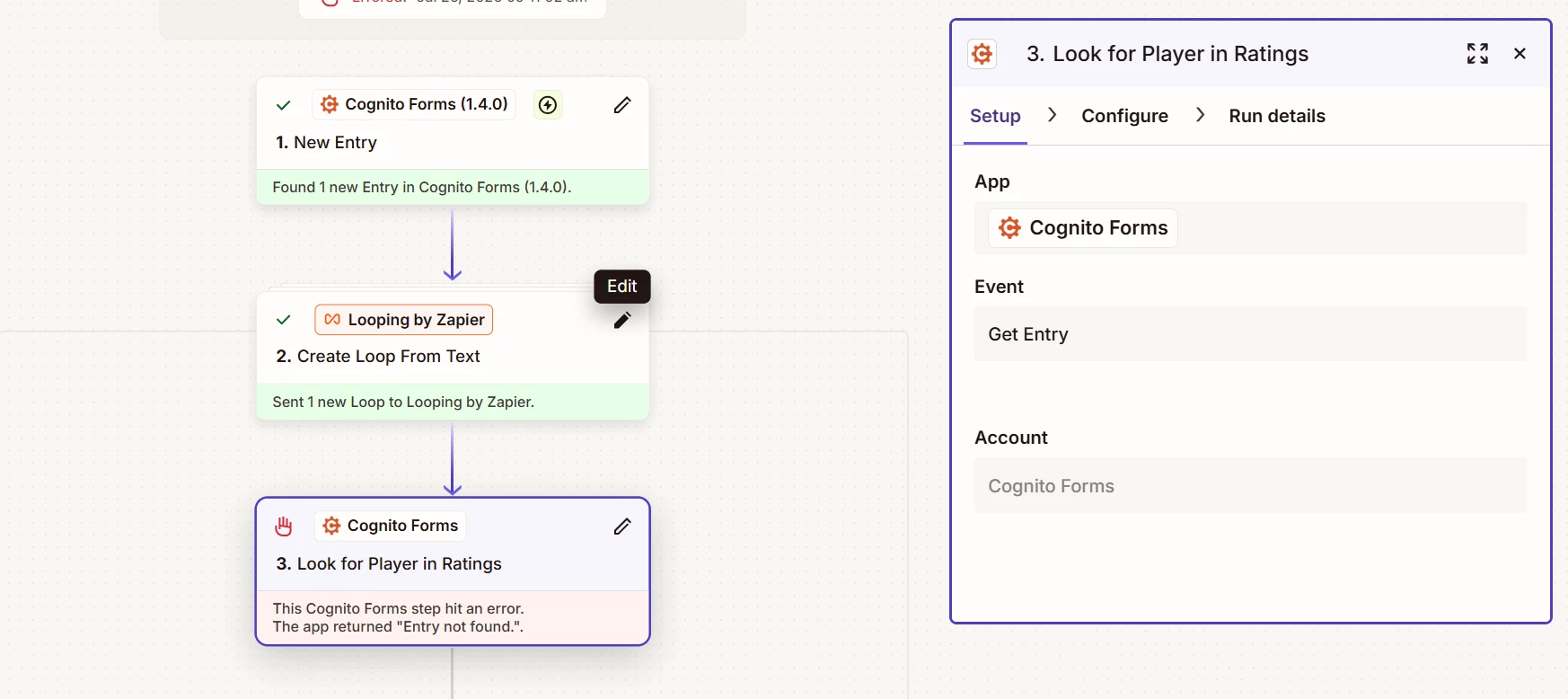The height and width of the screenshot is (699, 1568).
Task: Edit the New Entry step with pencil icon
Action: [x=622, y=105]
